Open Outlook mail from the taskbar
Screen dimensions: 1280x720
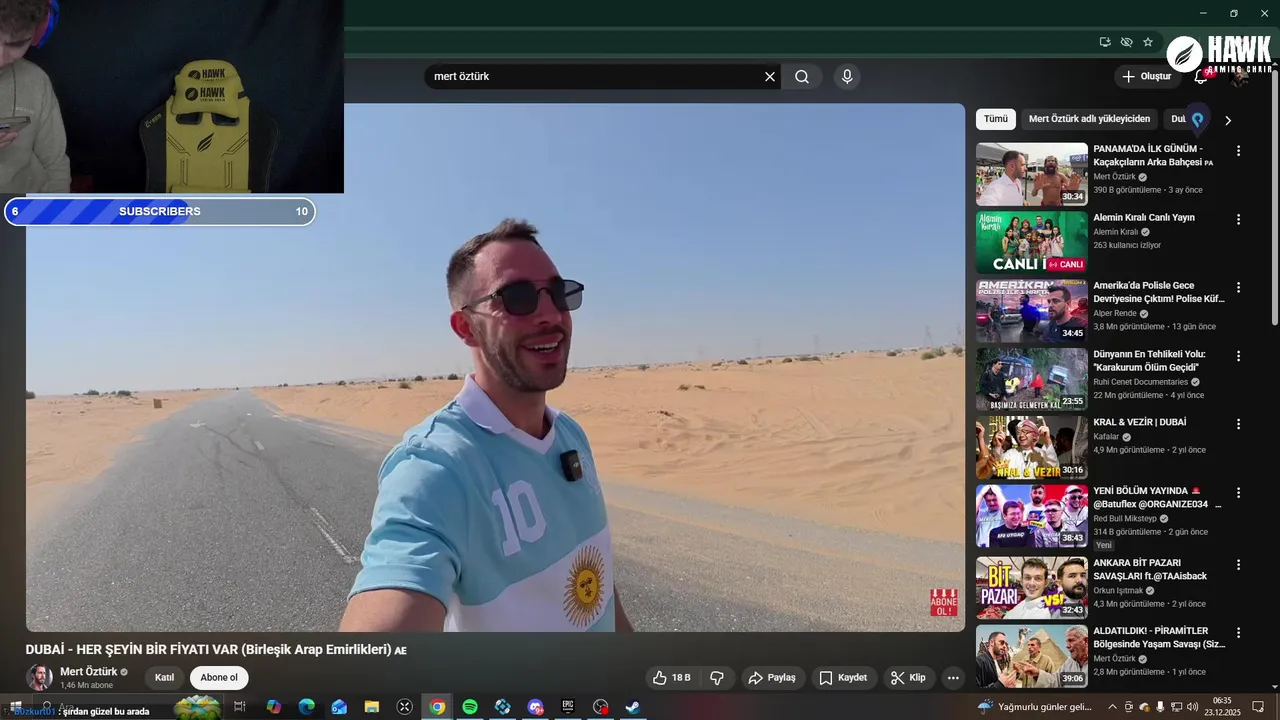(339, 707)
